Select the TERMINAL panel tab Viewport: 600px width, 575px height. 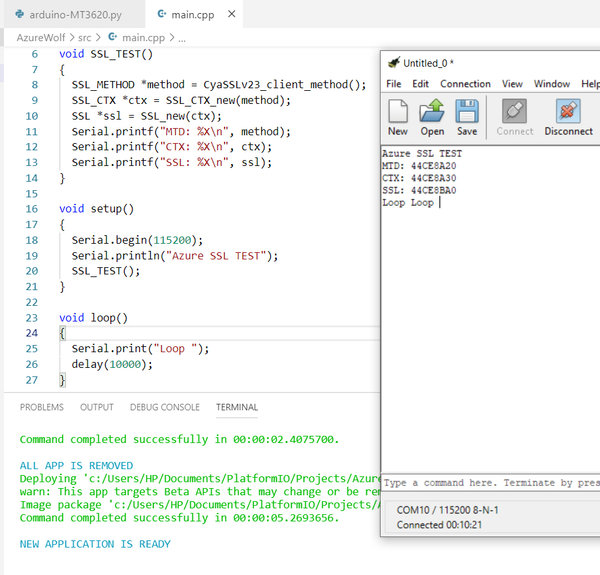[x=237, y=407]
